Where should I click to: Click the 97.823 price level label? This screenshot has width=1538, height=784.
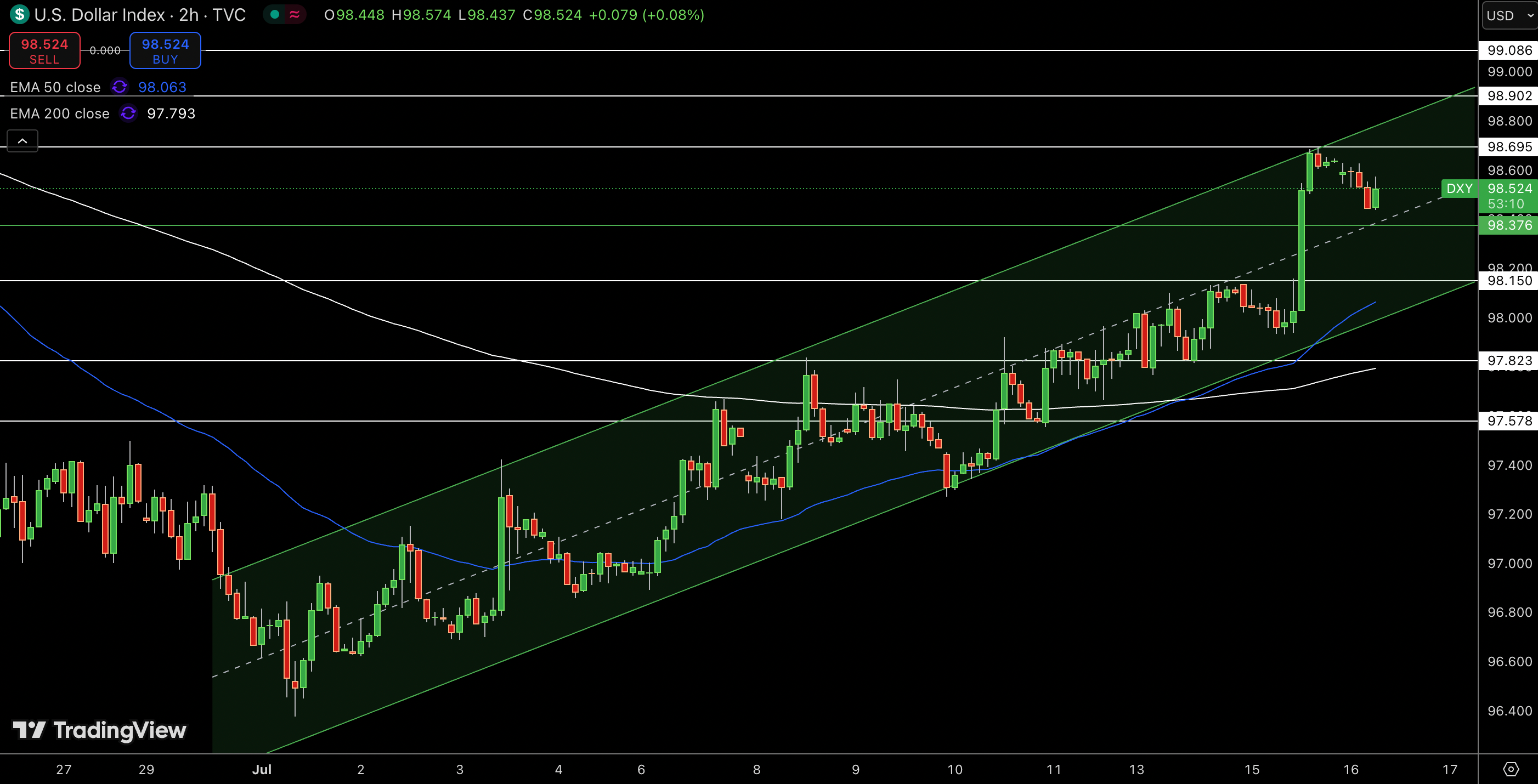(x=1509, y=360)
